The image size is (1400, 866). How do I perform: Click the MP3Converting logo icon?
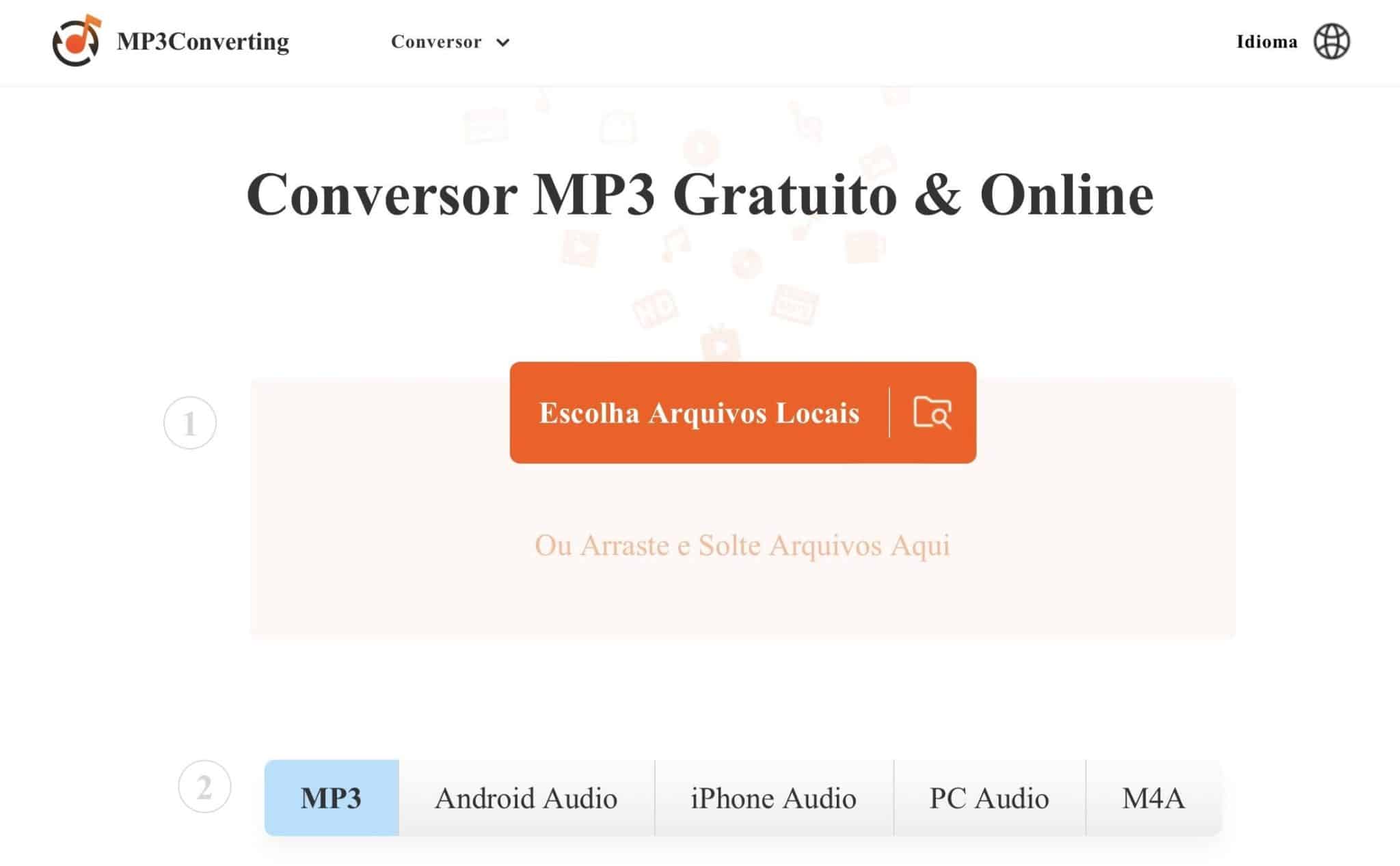(x=74, y=40)
